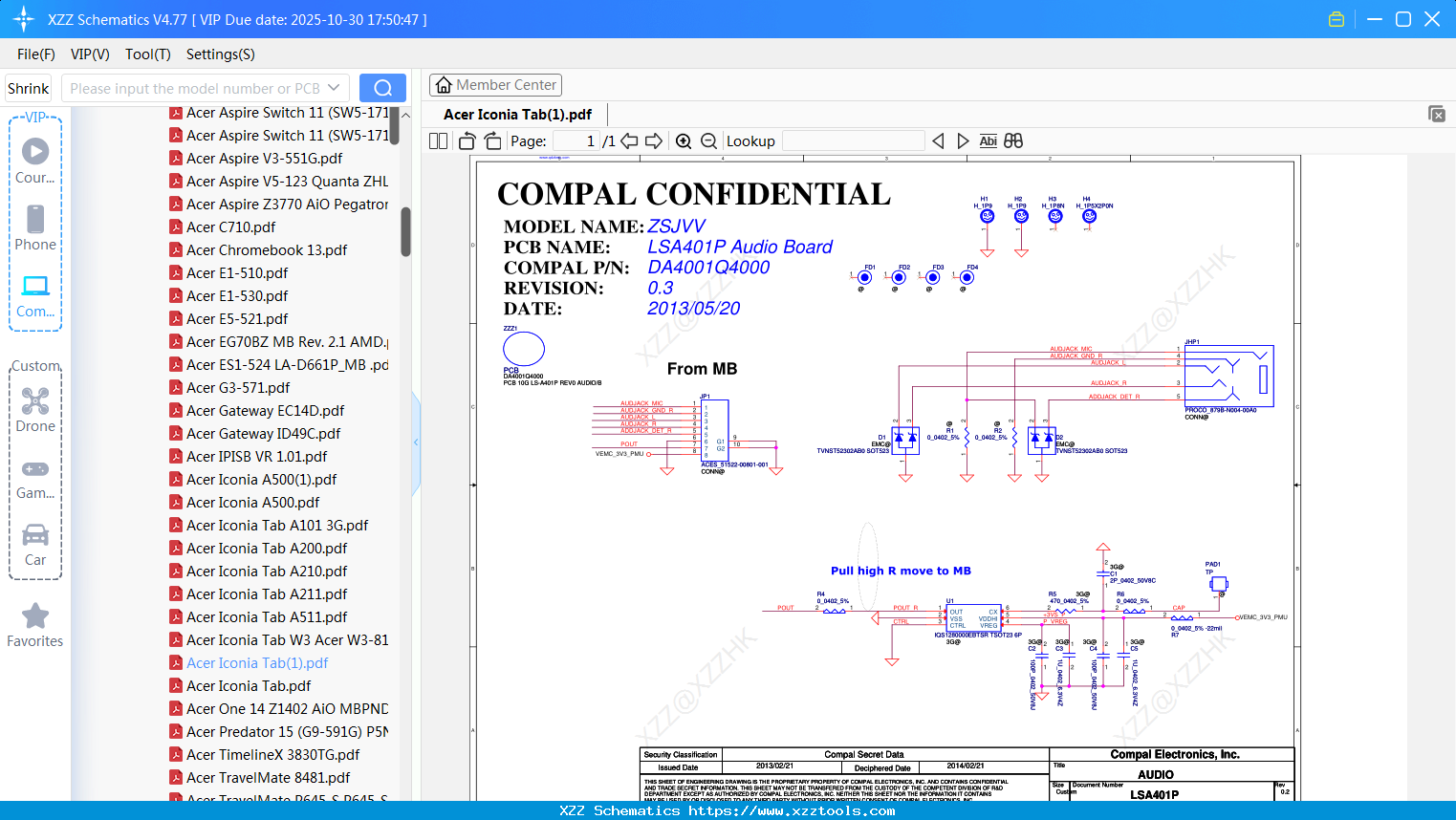Open Acer Iconia Tab A511.pdf
The width and height of the screenshot is (1456, 820).
(x=267, y=617)
